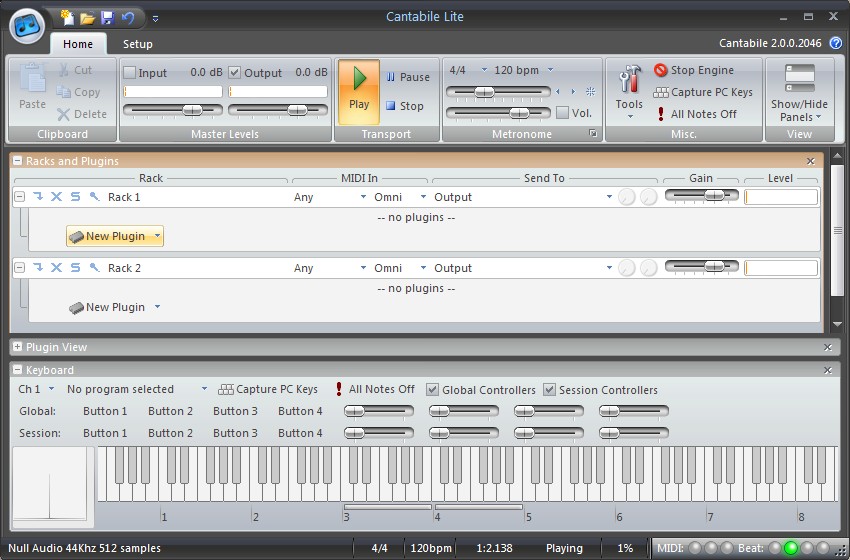The image size is (850, 560).
Task: Click the tempo decrease left arrow
Action: (x=558, y=92)
